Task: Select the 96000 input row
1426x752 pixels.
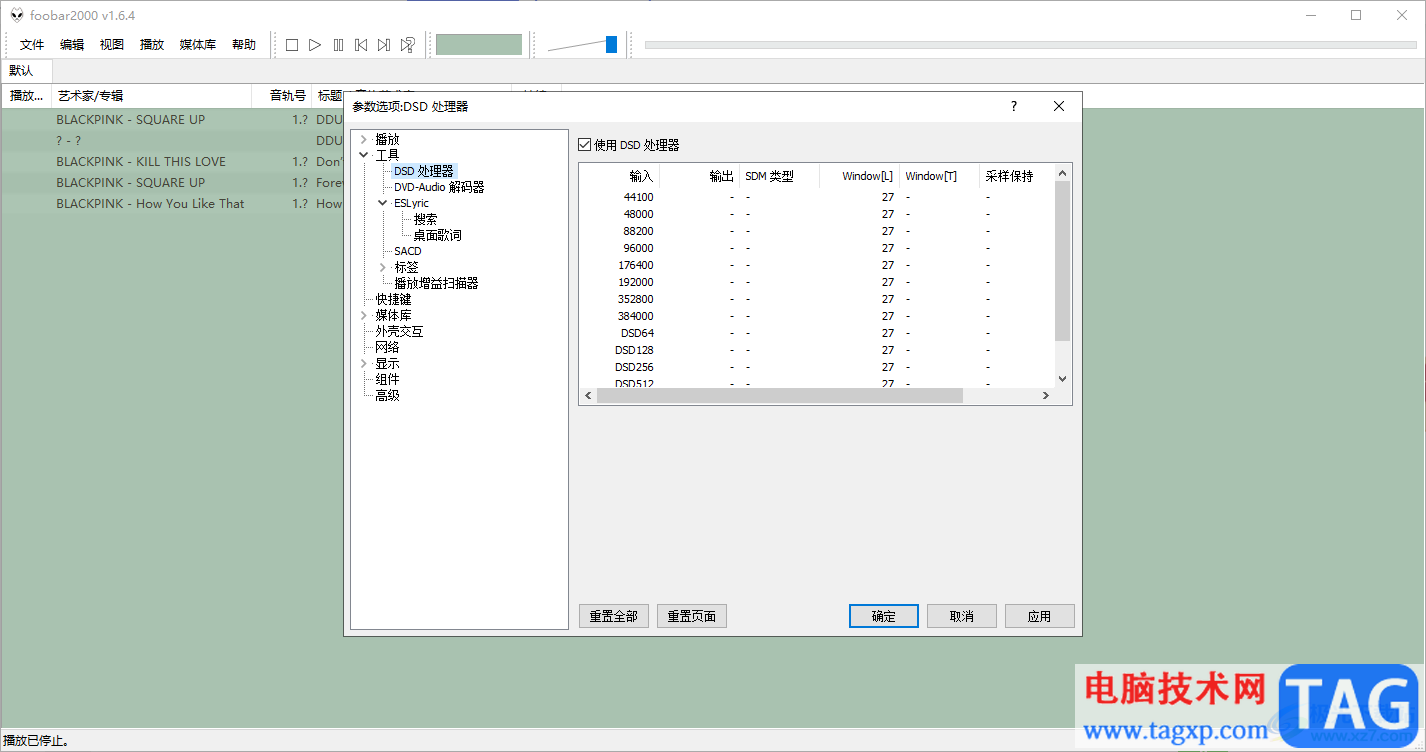Action: coord(817,248)
